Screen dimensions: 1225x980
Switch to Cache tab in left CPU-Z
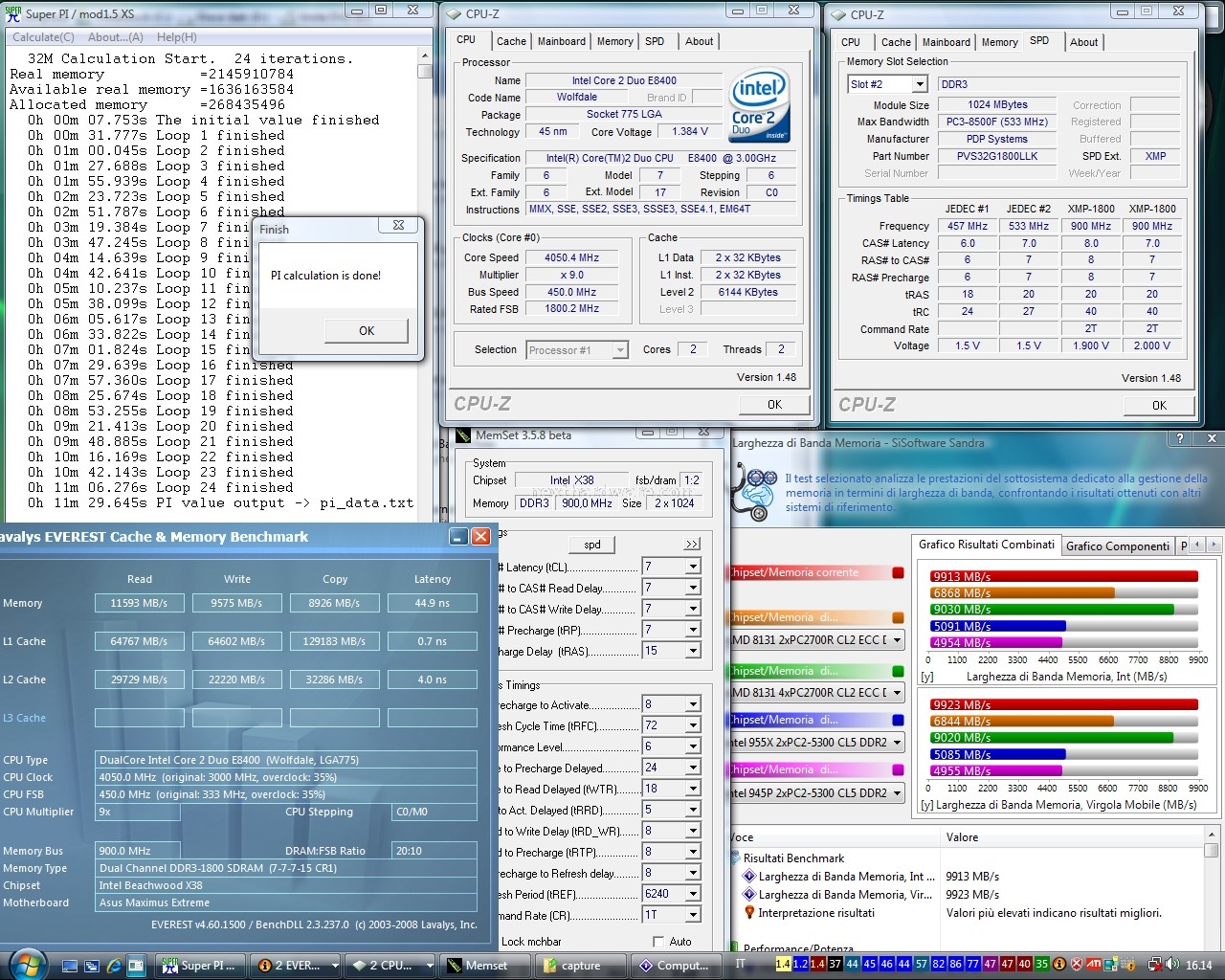(x=511, y=41)
